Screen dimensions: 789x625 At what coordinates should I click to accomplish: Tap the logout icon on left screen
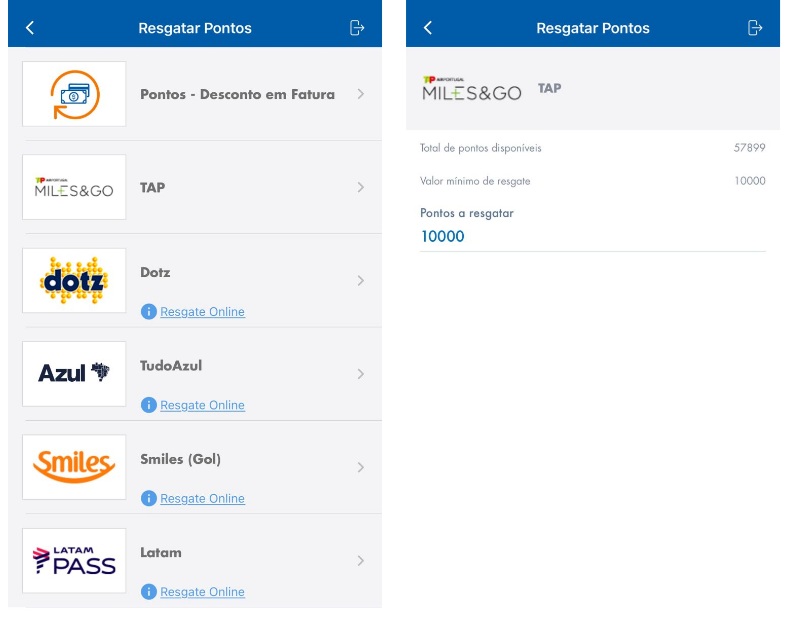pyautogui.click(x=357, y=28)
